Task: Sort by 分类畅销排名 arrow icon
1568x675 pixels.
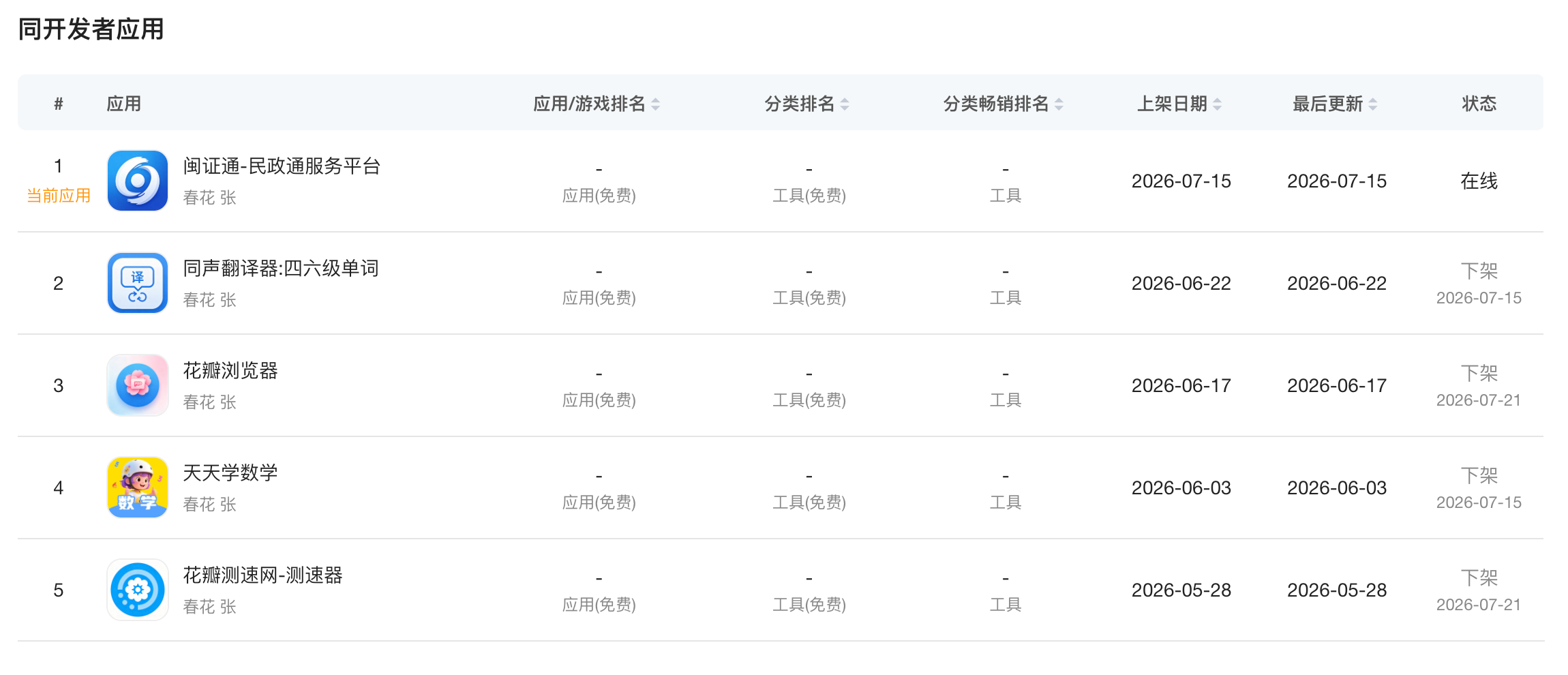Action: click(1059, 104)
